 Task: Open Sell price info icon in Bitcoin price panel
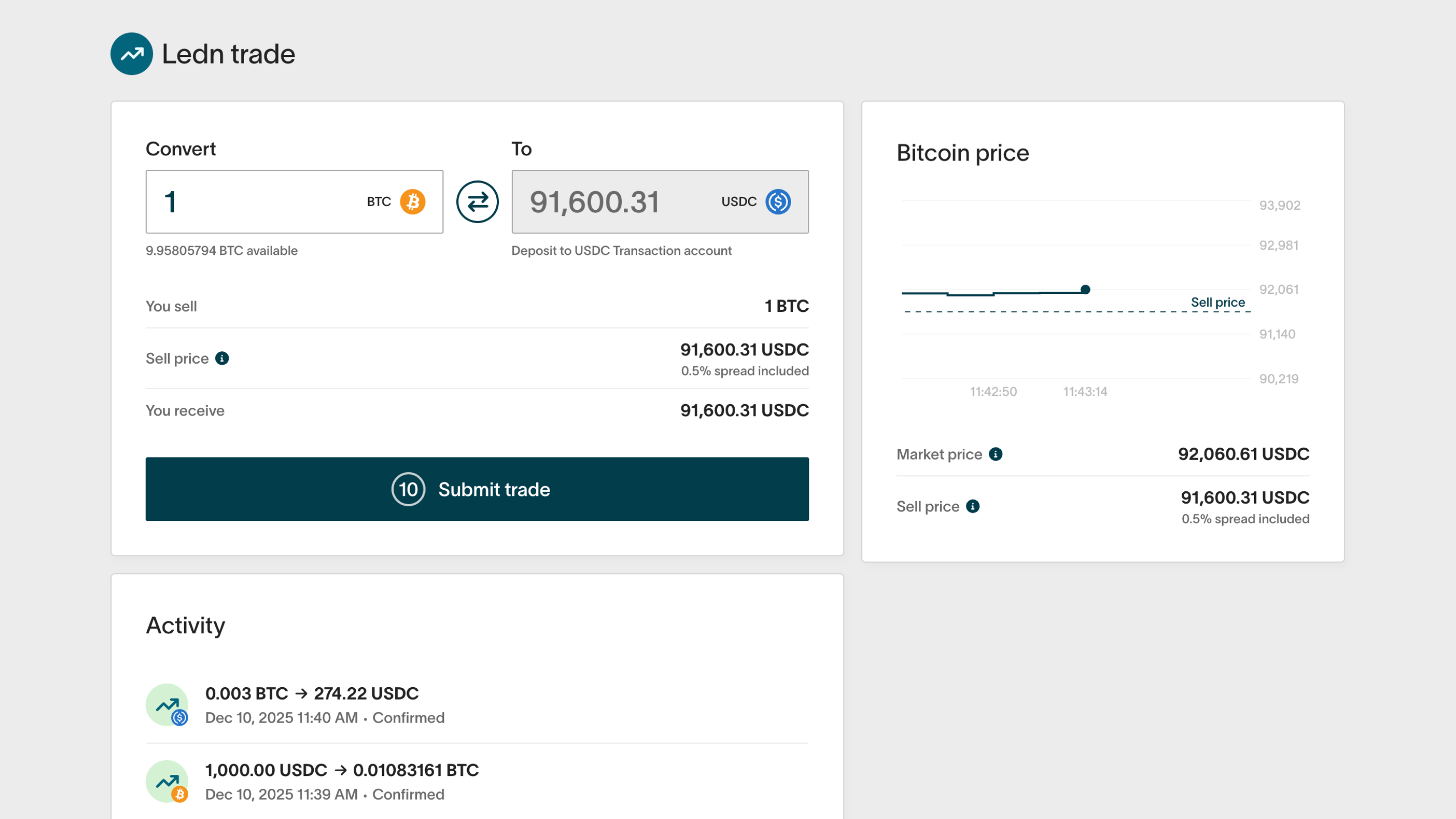pyautogui.click(x=973, y=507)
